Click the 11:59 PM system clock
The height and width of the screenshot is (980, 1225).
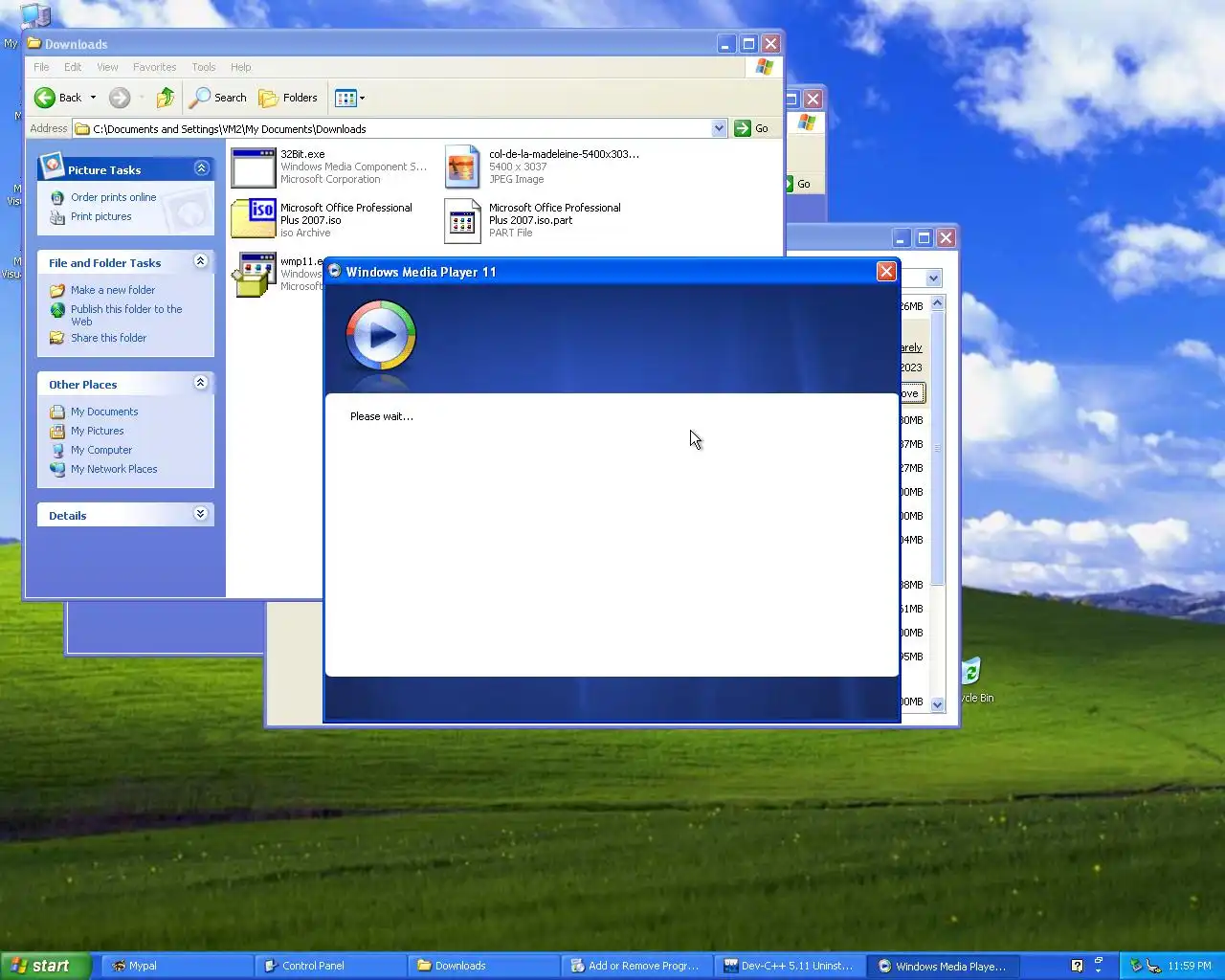click(1190, 966)
